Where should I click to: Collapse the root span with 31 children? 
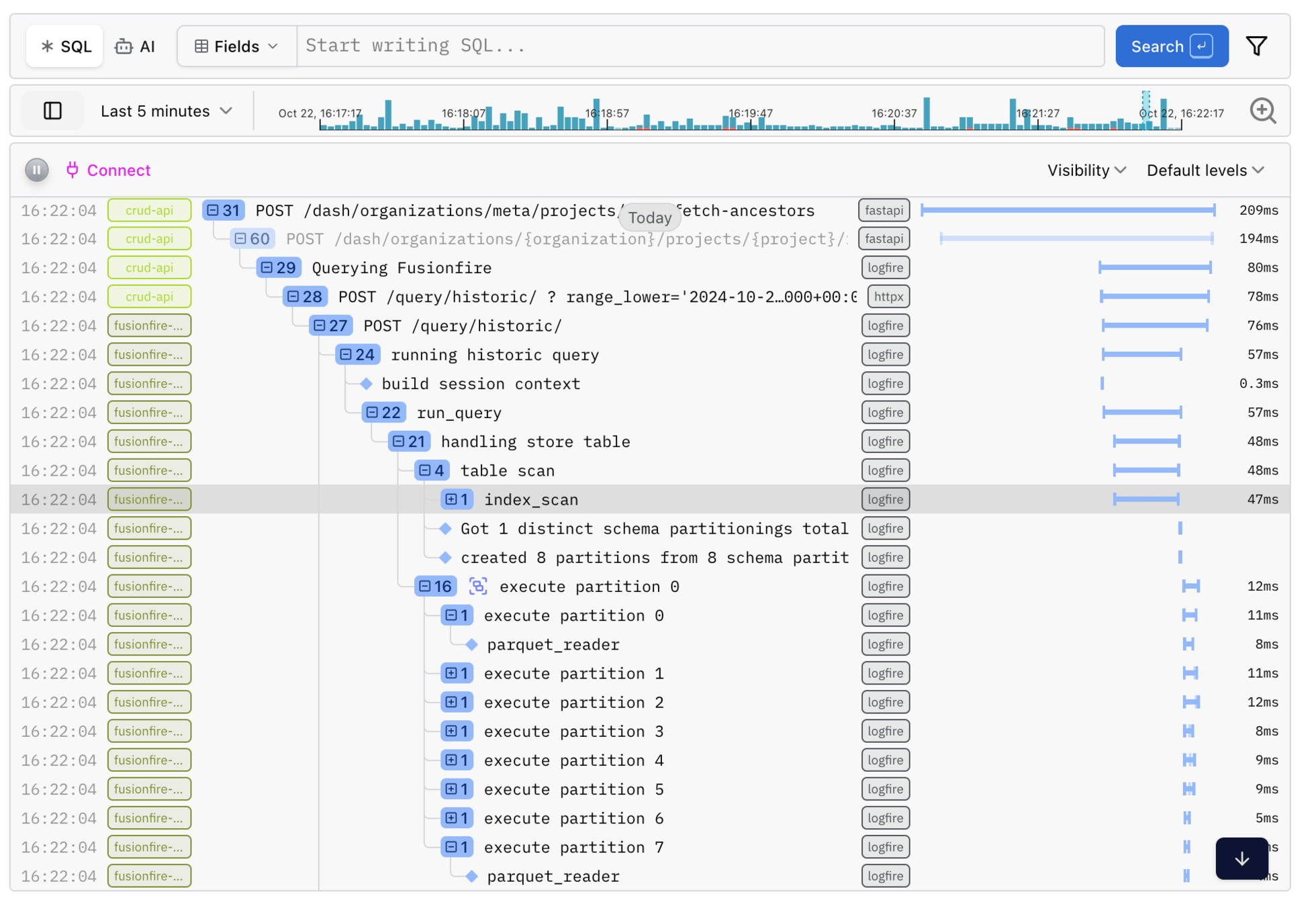pyautogui.click(x=214, y=211)
